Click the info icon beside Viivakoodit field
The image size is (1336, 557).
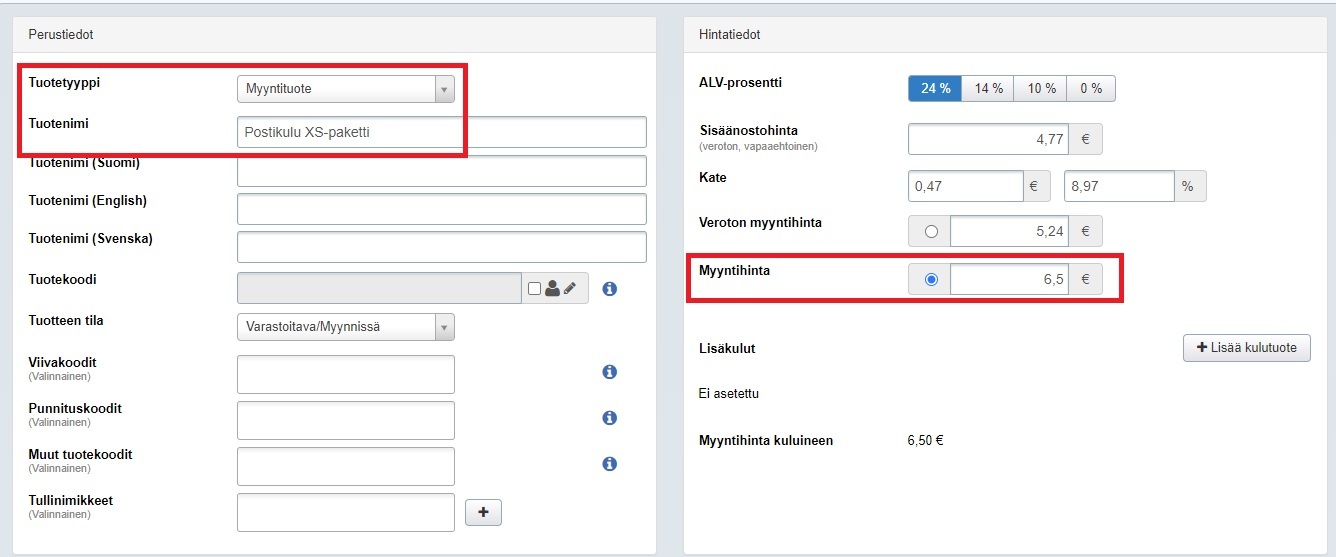pyautogui.click(x=610, y=372)
